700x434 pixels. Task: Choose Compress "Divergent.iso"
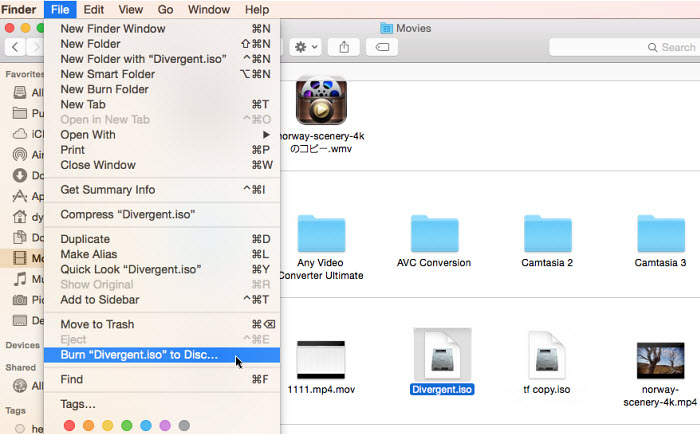tap(162, 215)
